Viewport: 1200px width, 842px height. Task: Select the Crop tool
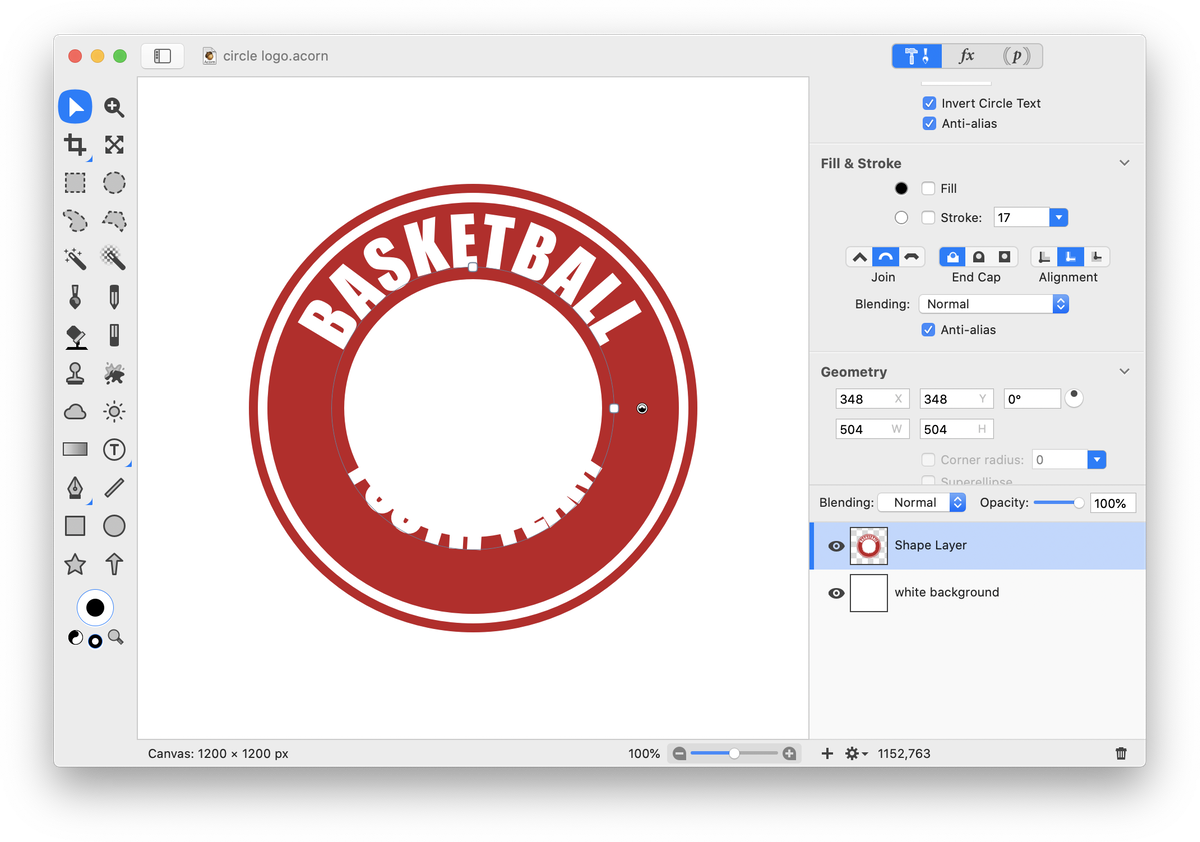[75, 145]
